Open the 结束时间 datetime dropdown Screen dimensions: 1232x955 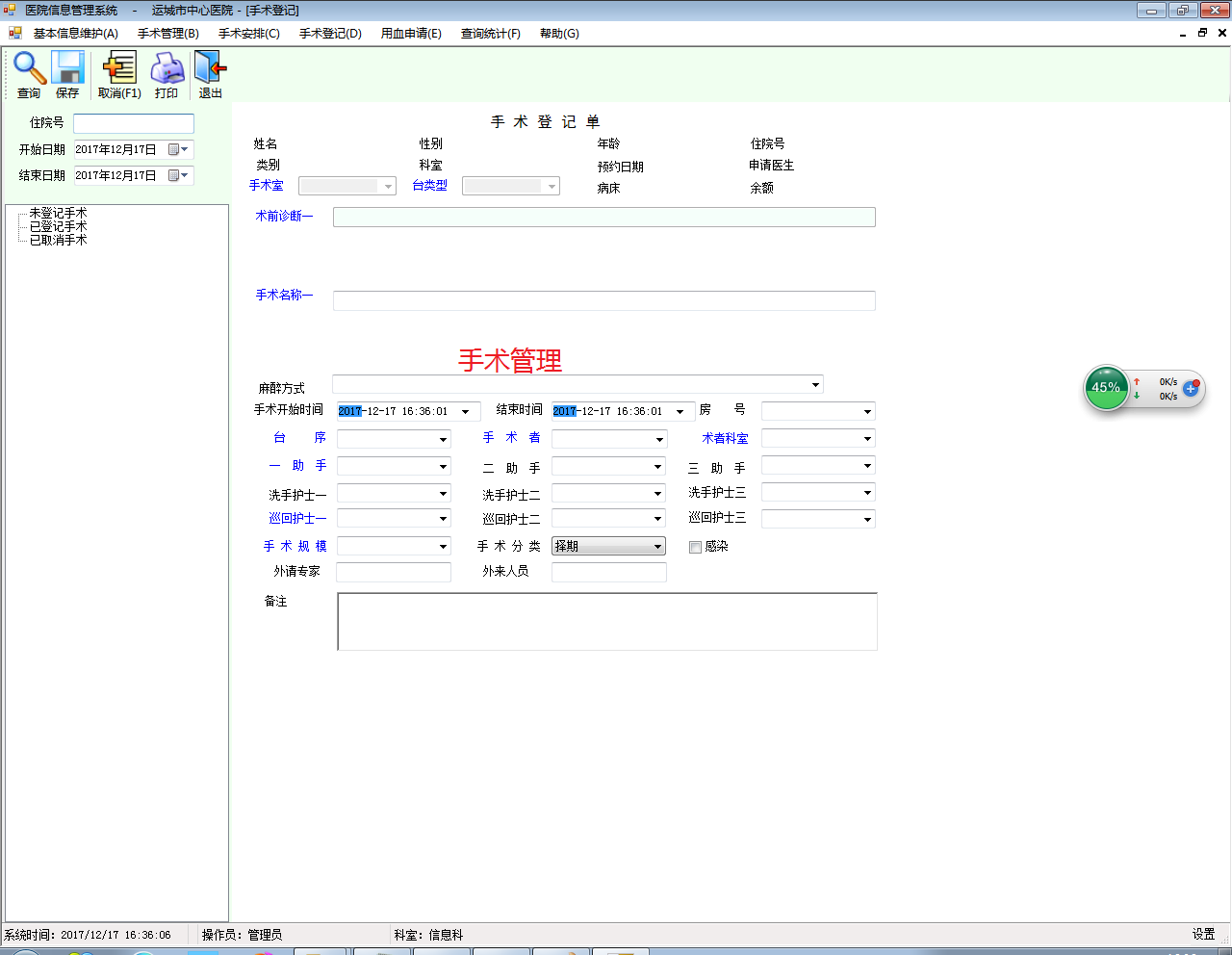(680, 412)
